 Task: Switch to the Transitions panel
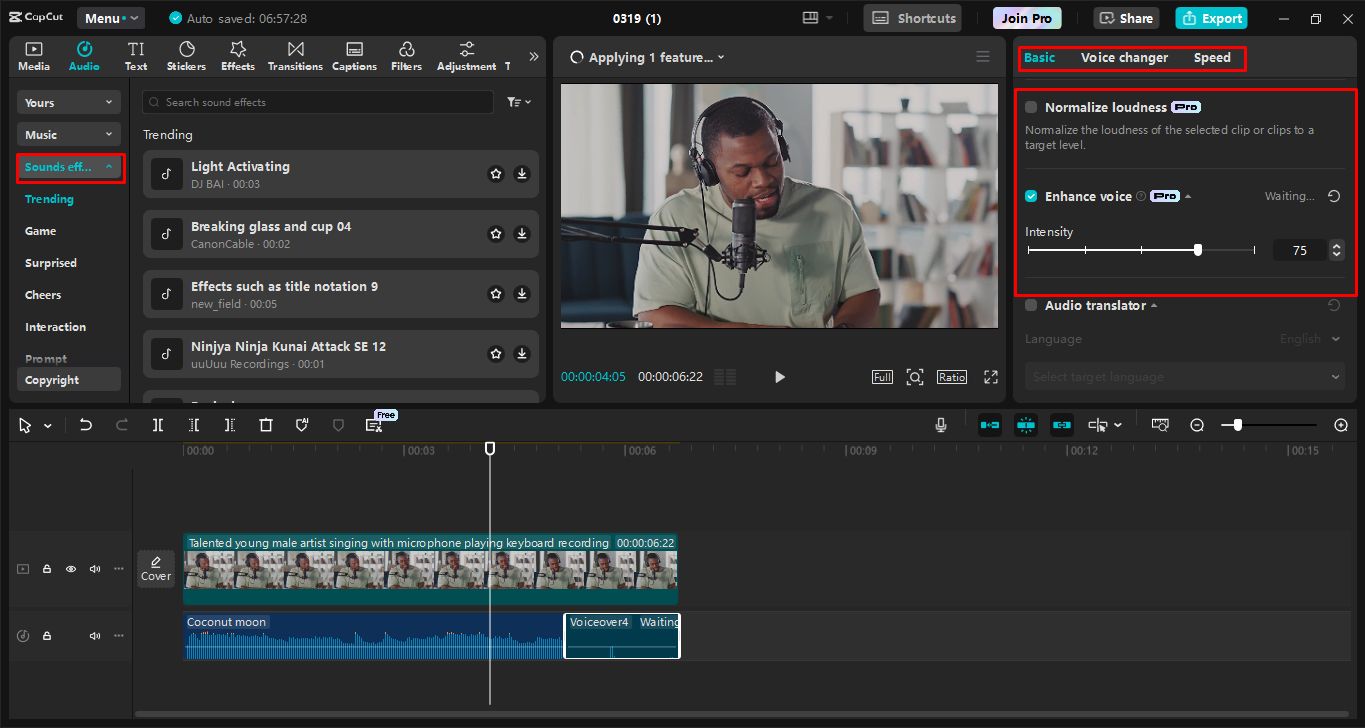294,55
